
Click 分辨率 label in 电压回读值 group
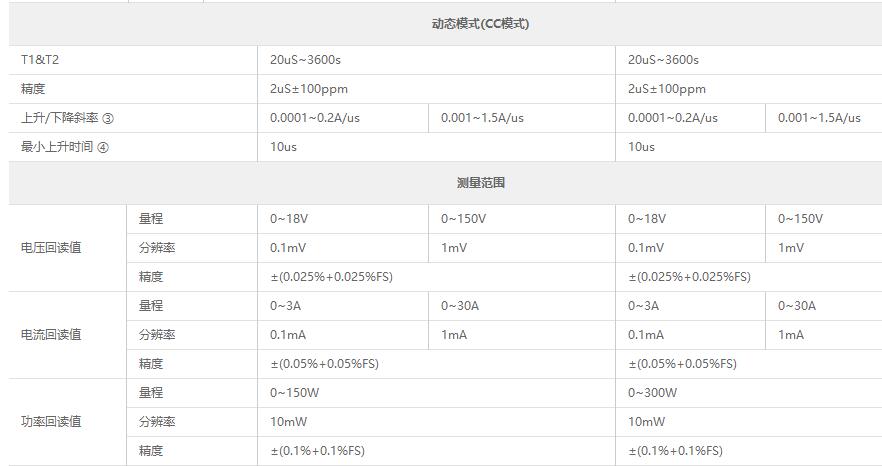click(x=157, y=248)
